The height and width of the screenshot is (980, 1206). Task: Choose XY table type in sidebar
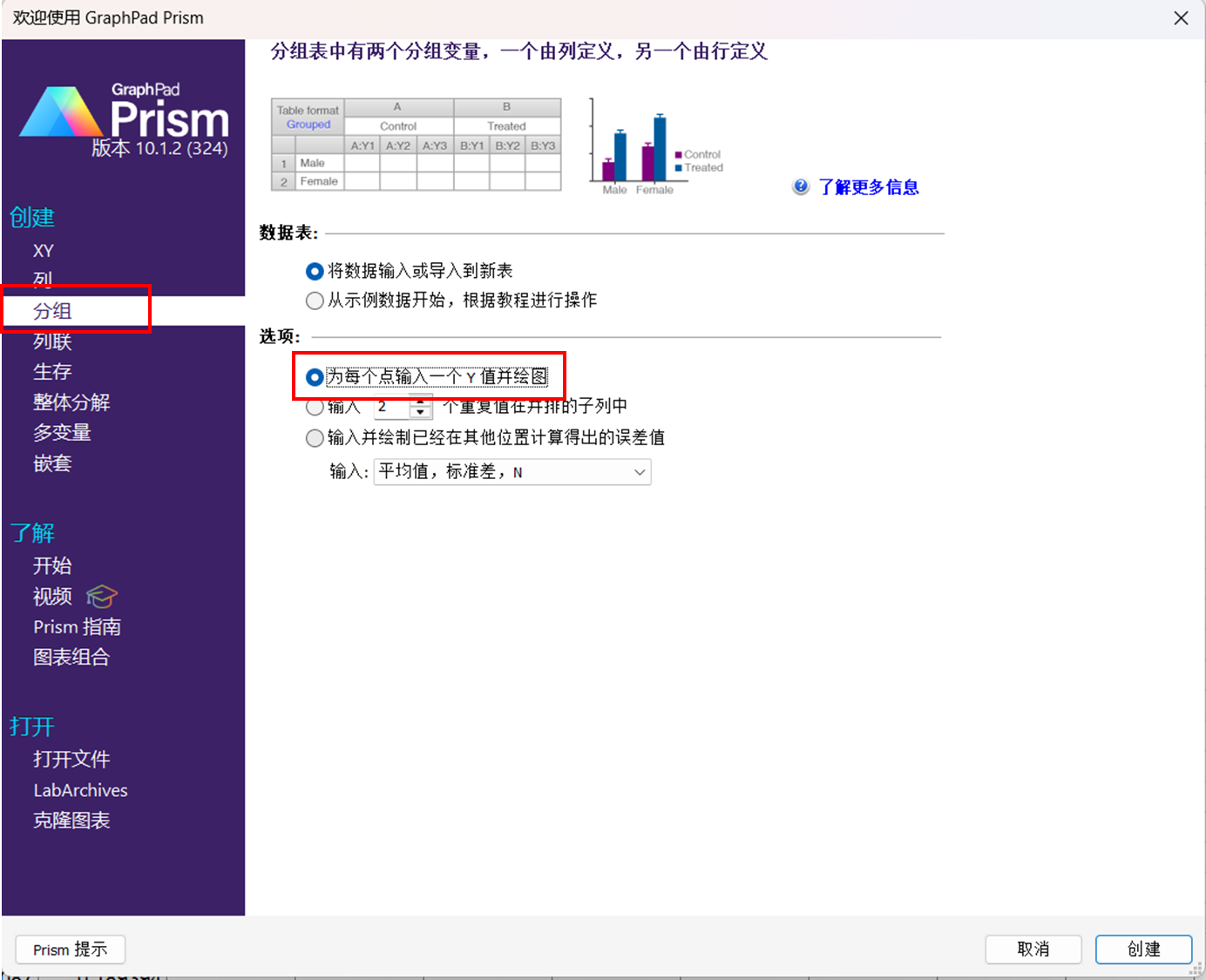[44, 251]
